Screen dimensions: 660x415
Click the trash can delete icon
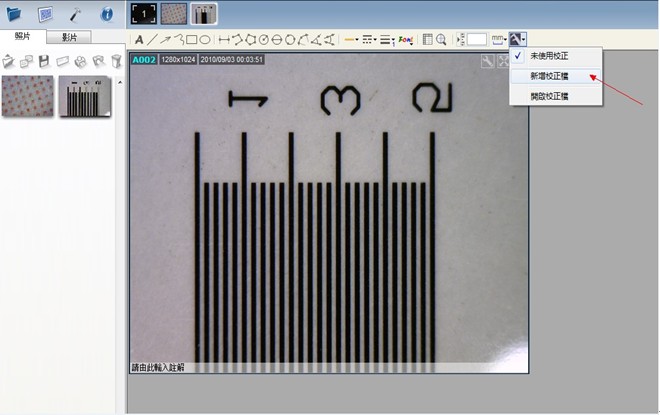[x=116, y=62]
